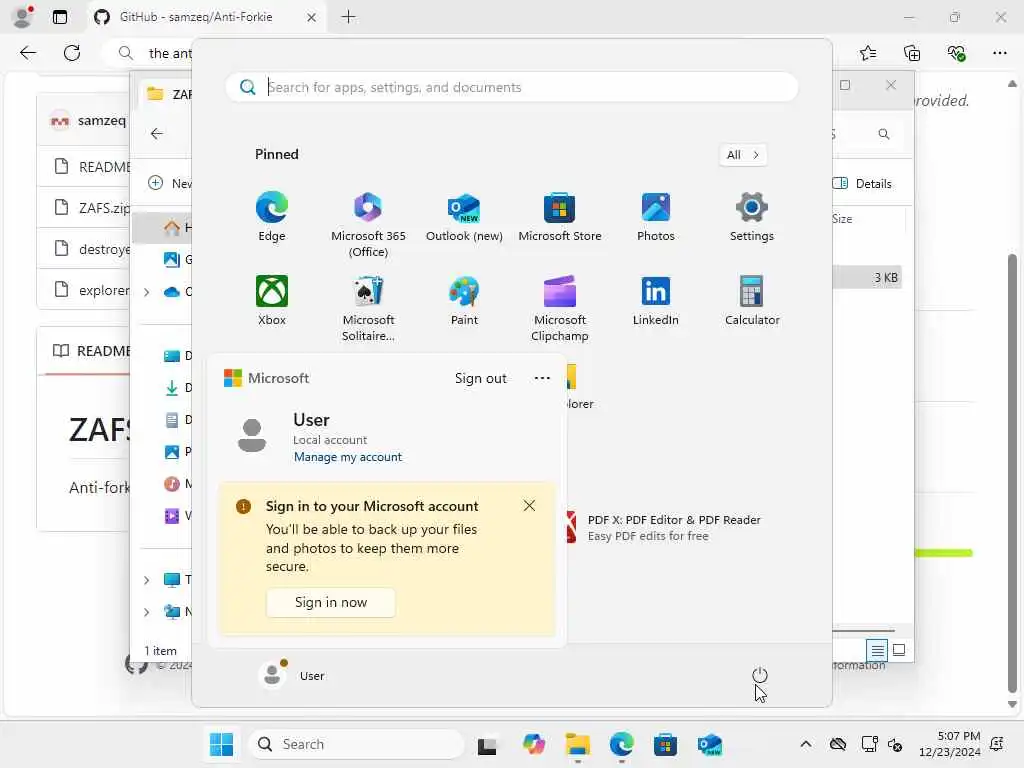Open Microsoft Solitaire pinned app

click(x=368, y=308)
